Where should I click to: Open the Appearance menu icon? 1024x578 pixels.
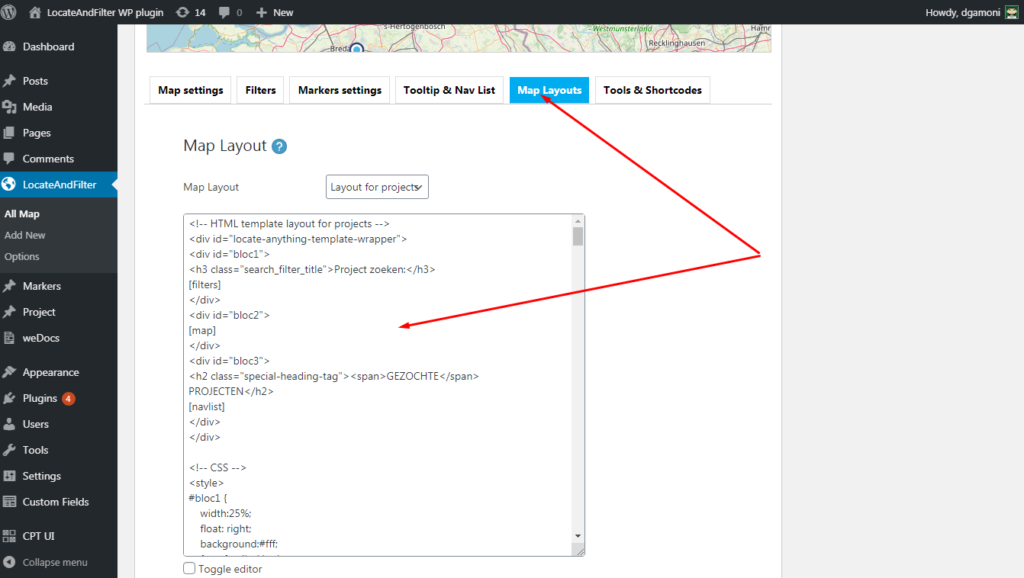click(10, 372)
